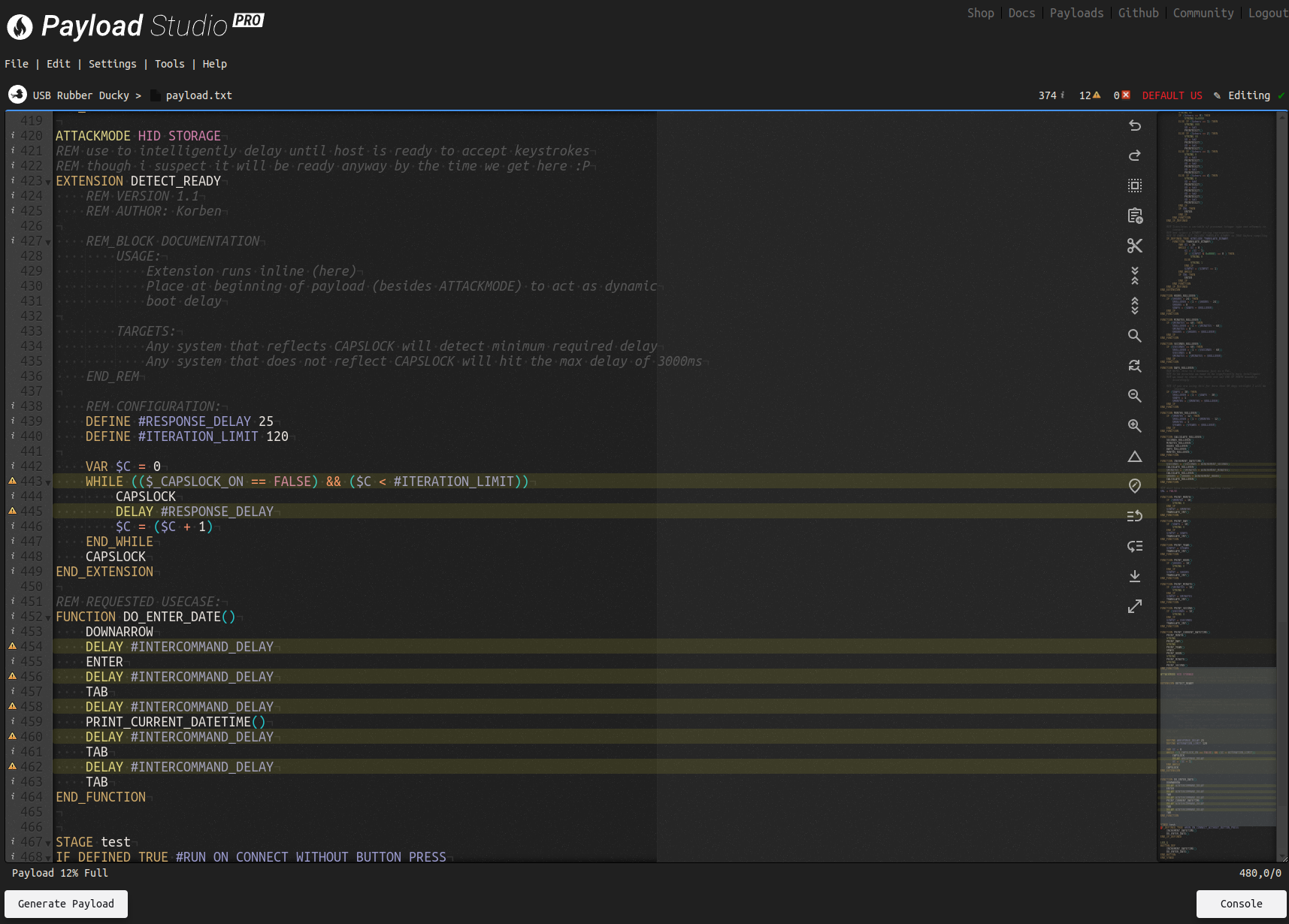This screenshot has width=1289, height=924.
Task: Click the zoom out magnifier icon
Action: point(1135,396)
